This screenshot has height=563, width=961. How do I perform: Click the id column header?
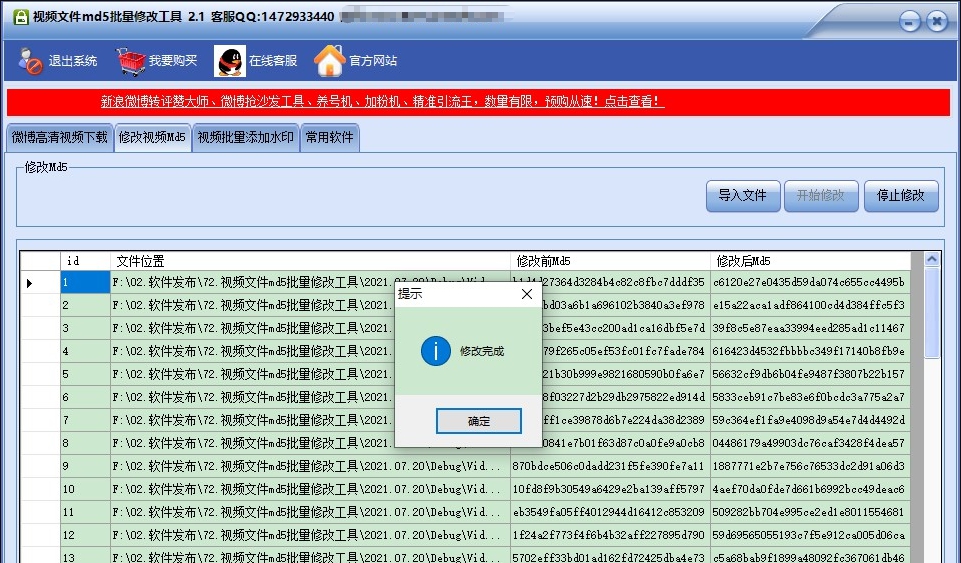(x=85, y=261)
